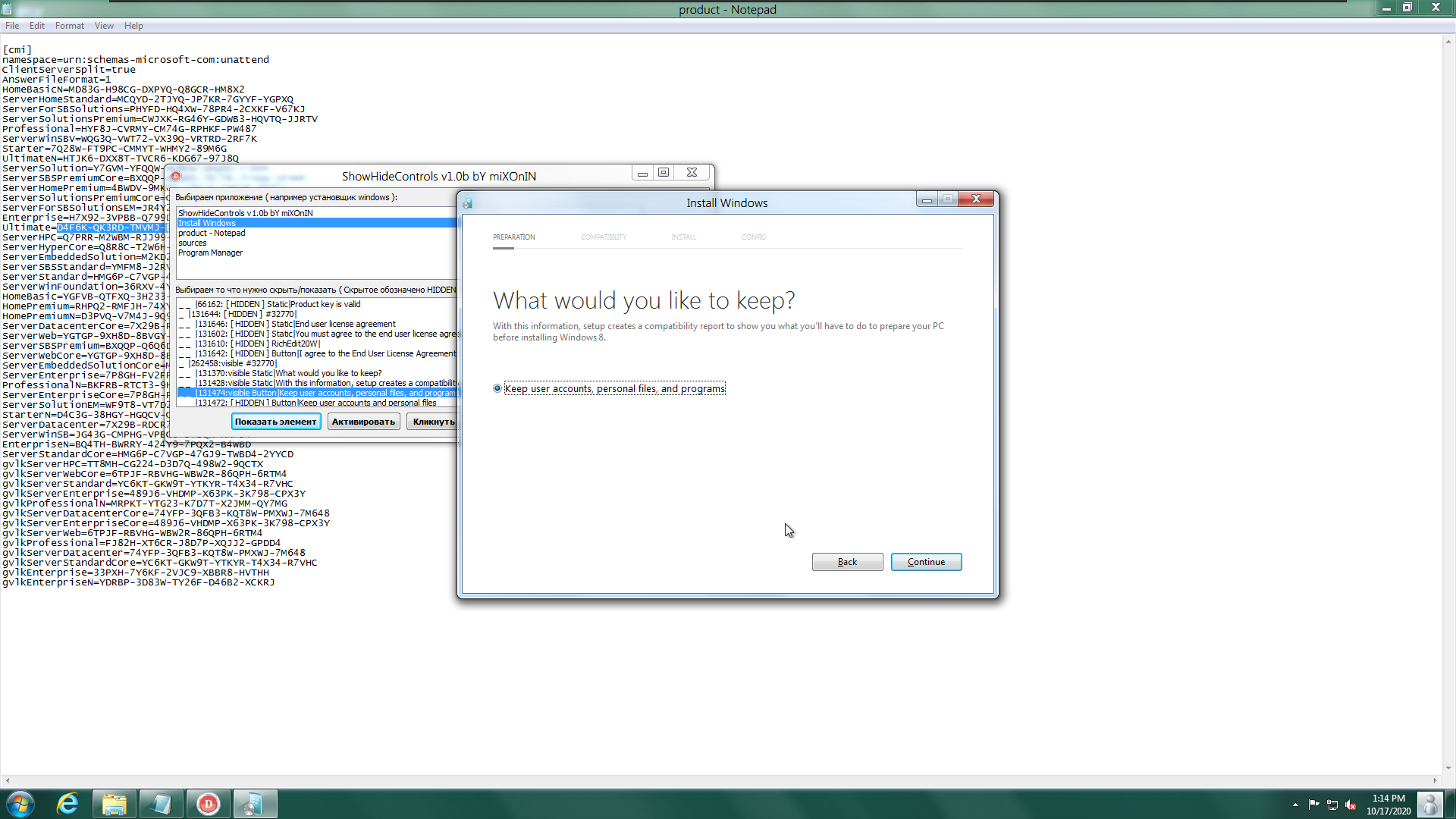
Task: Switch to the Notepad taskbar button
Action: coord(161,804)
